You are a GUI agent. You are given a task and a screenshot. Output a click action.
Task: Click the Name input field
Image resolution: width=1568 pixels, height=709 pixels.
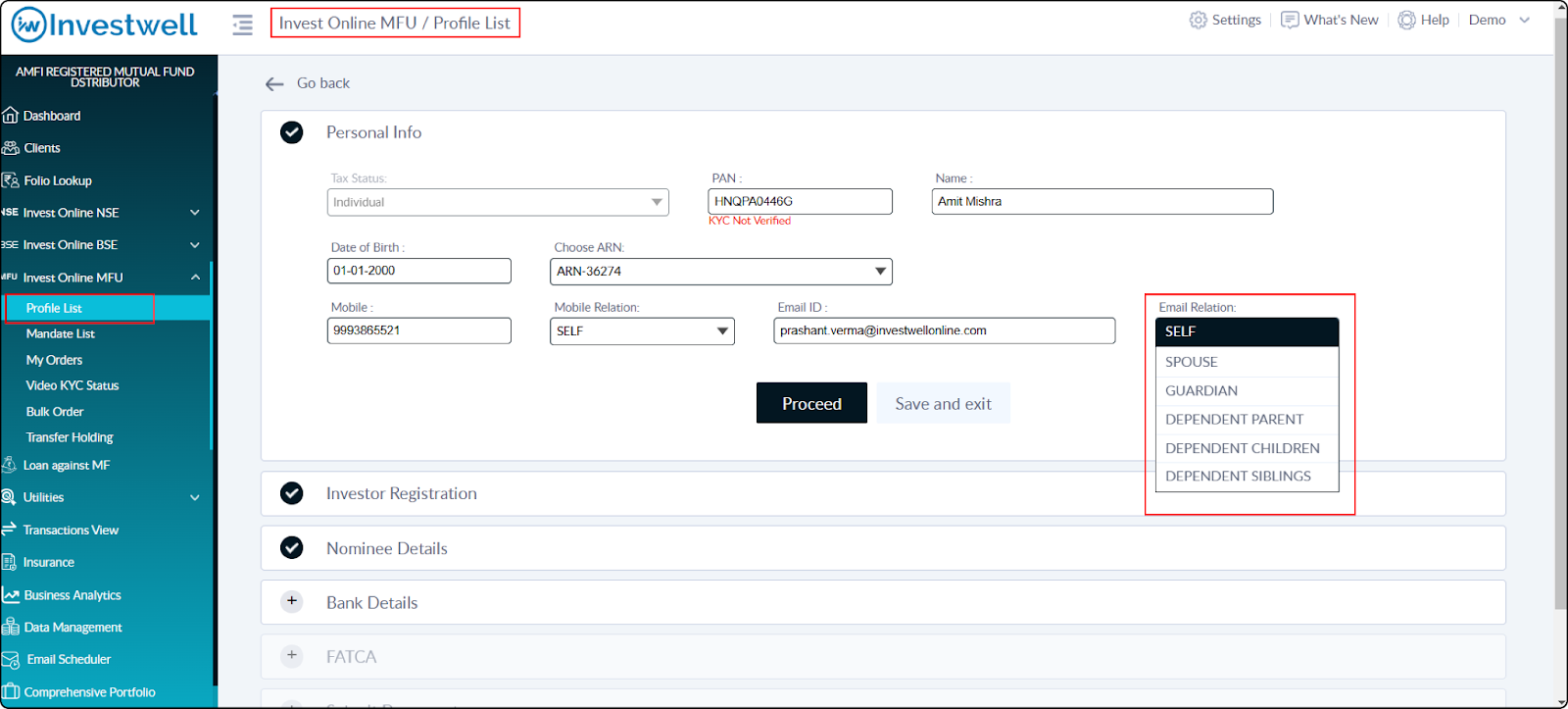1102,201
